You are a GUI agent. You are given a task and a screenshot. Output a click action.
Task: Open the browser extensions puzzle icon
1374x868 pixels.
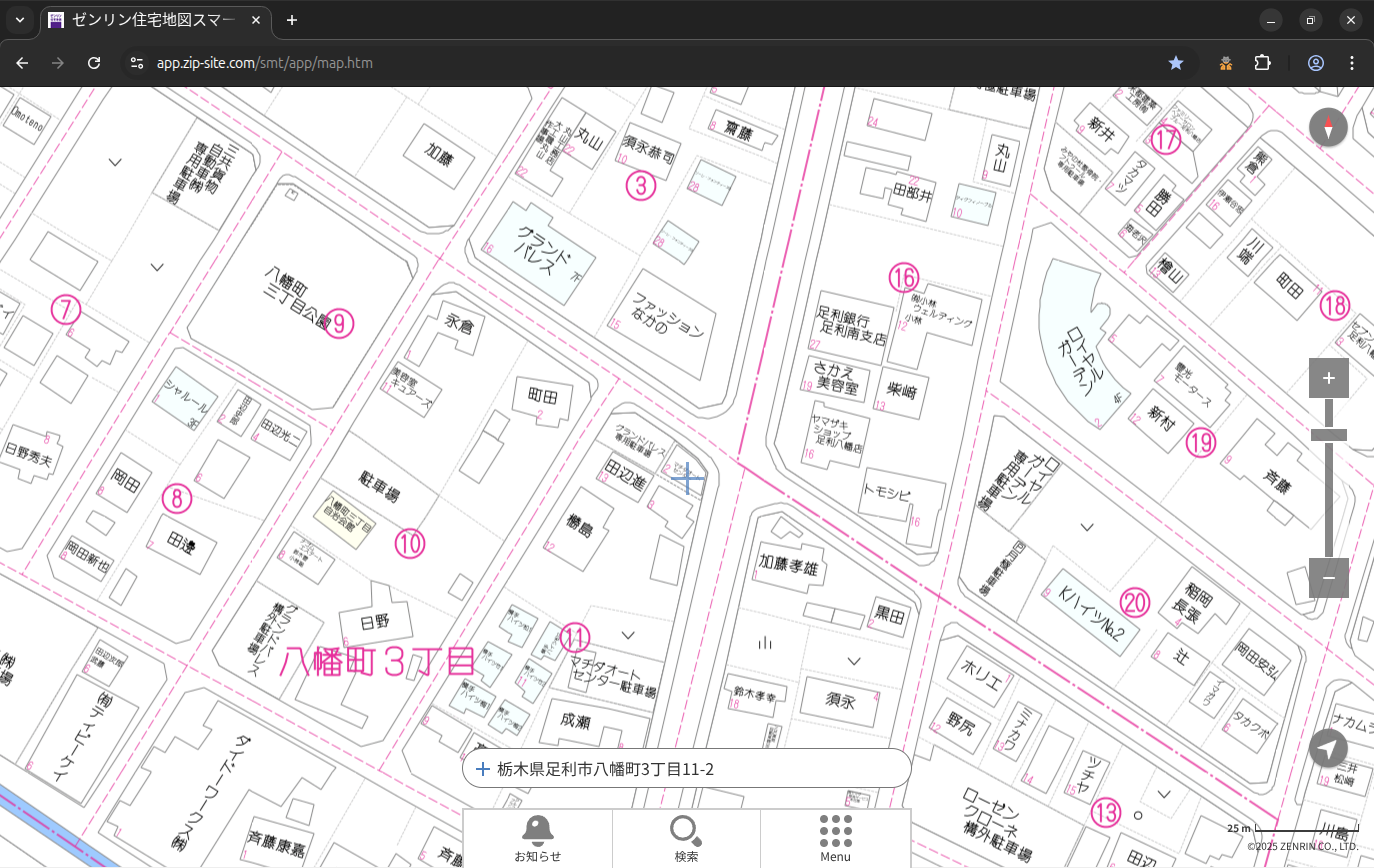1263,63
